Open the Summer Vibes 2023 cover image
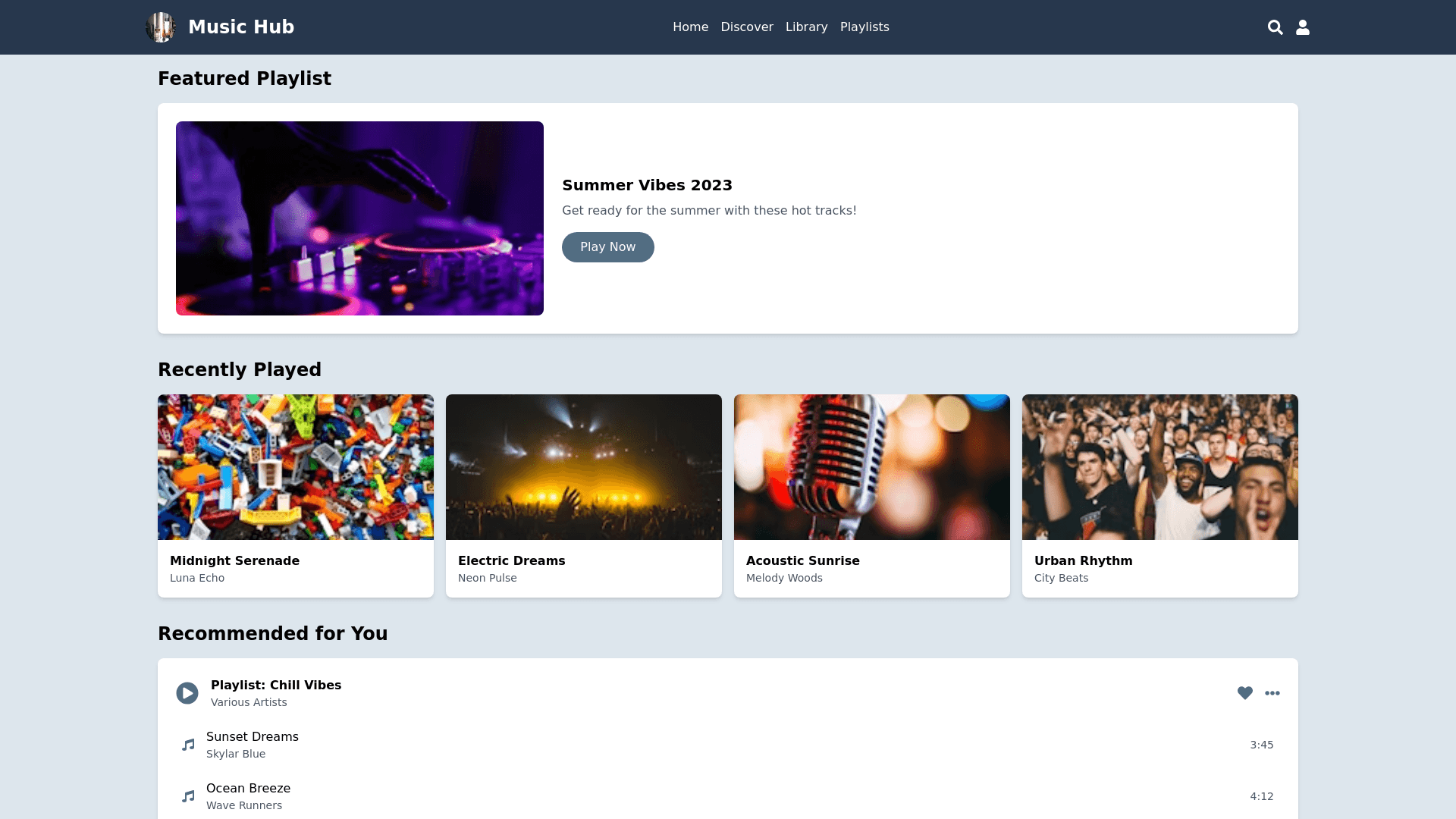The width and height of the screenshot is (1456, 819). [x=359, y=218]
